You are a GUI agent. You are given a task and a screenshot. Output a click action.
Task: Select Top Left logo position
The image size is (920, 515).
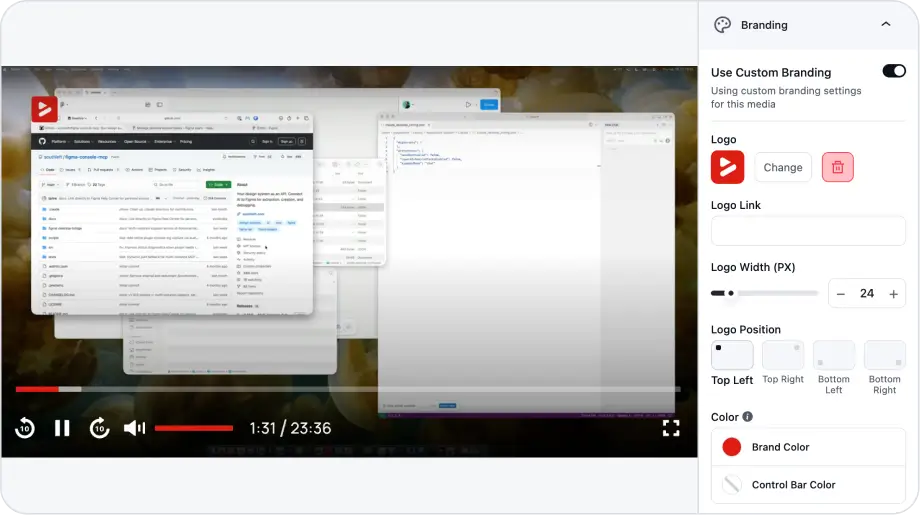[732, 355]
